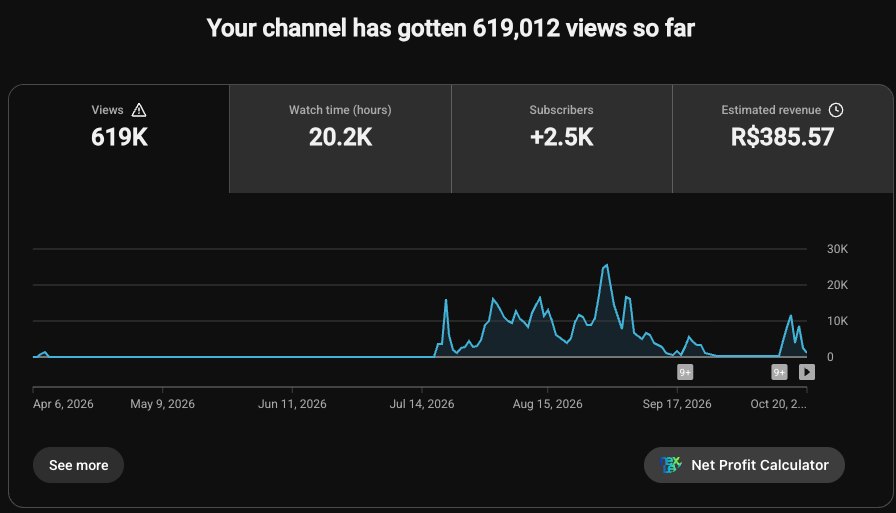Click the highest peak of the views graph
896x513 pixels.
tap(606, 266)
